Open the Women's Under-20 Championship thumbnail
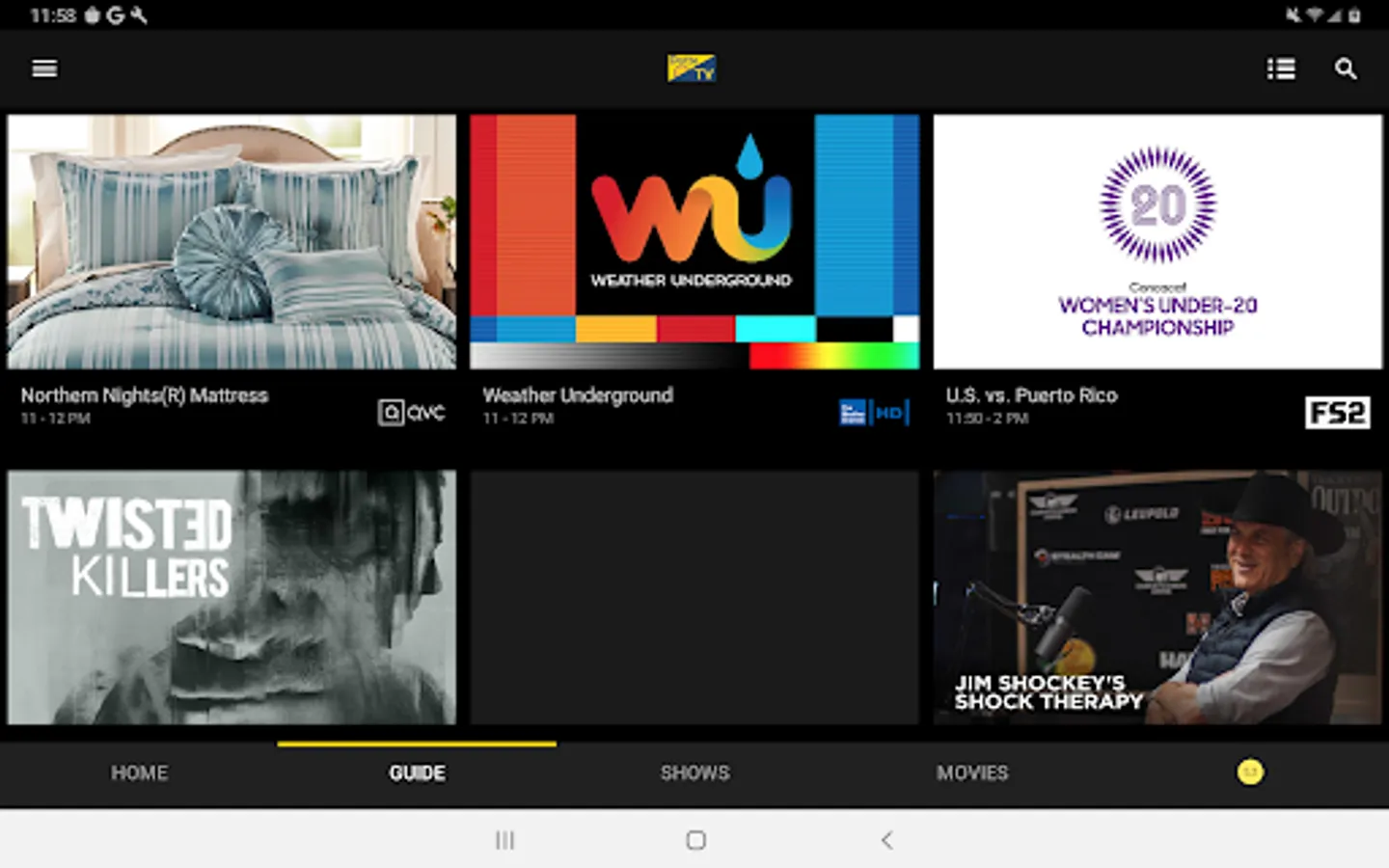Screen dimensions: 1389x868 tap(1157, 242)
